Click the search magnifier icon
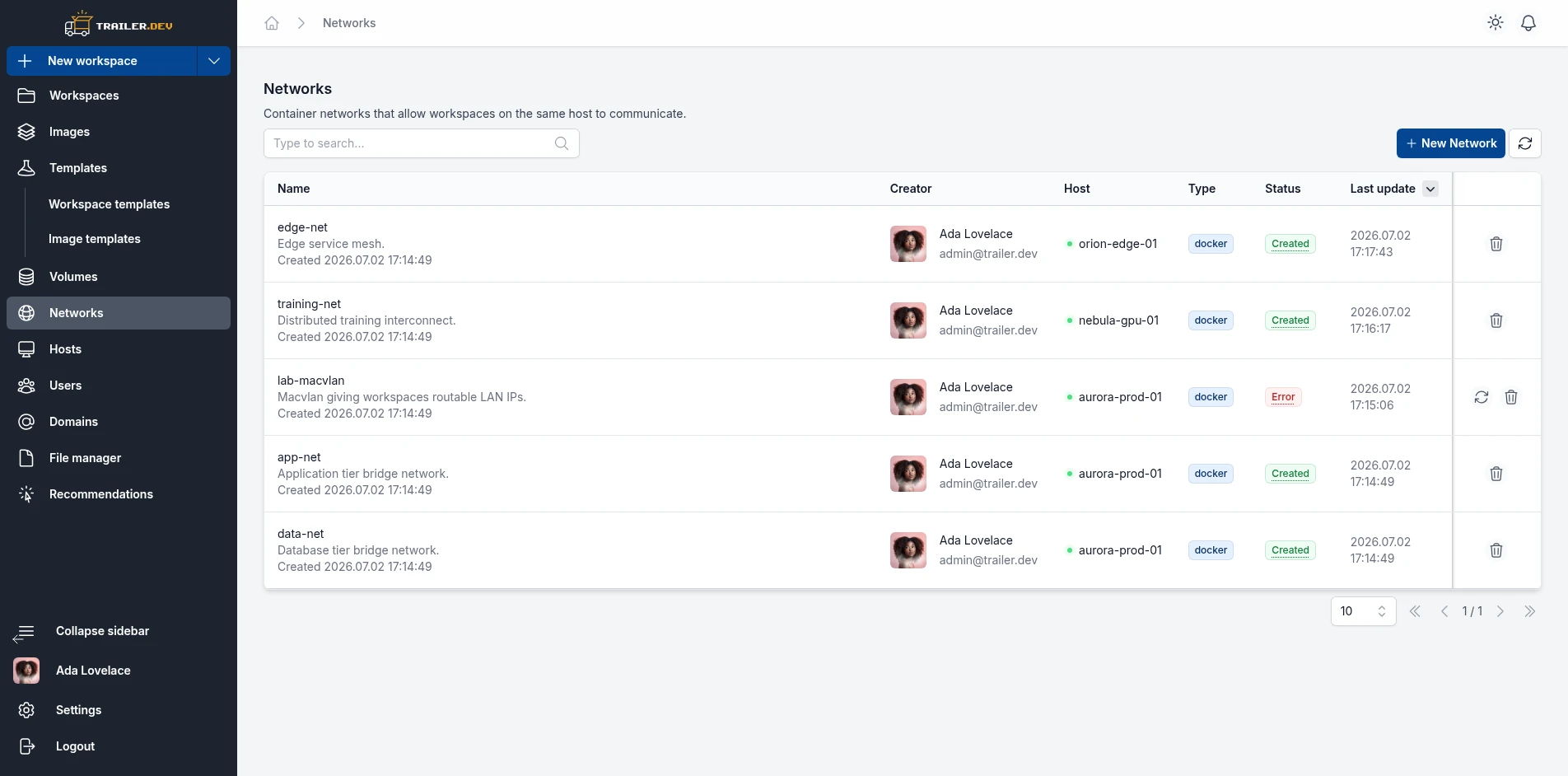Image resolution: width=1568 pixels, height=776 pixels. pos(562,143)
